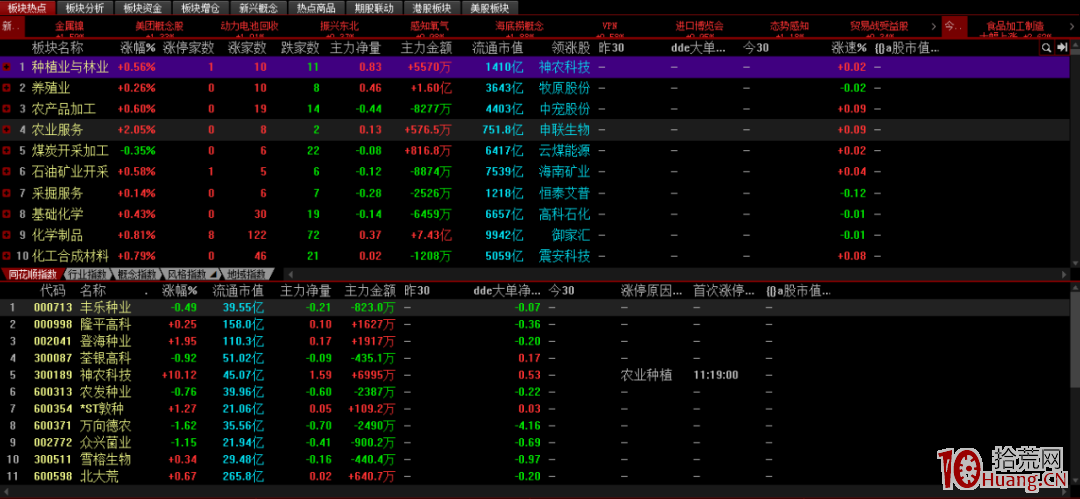The image size is (1080, 499).
Task: Select the 北大荒 stock row
Action: (534, 476)
